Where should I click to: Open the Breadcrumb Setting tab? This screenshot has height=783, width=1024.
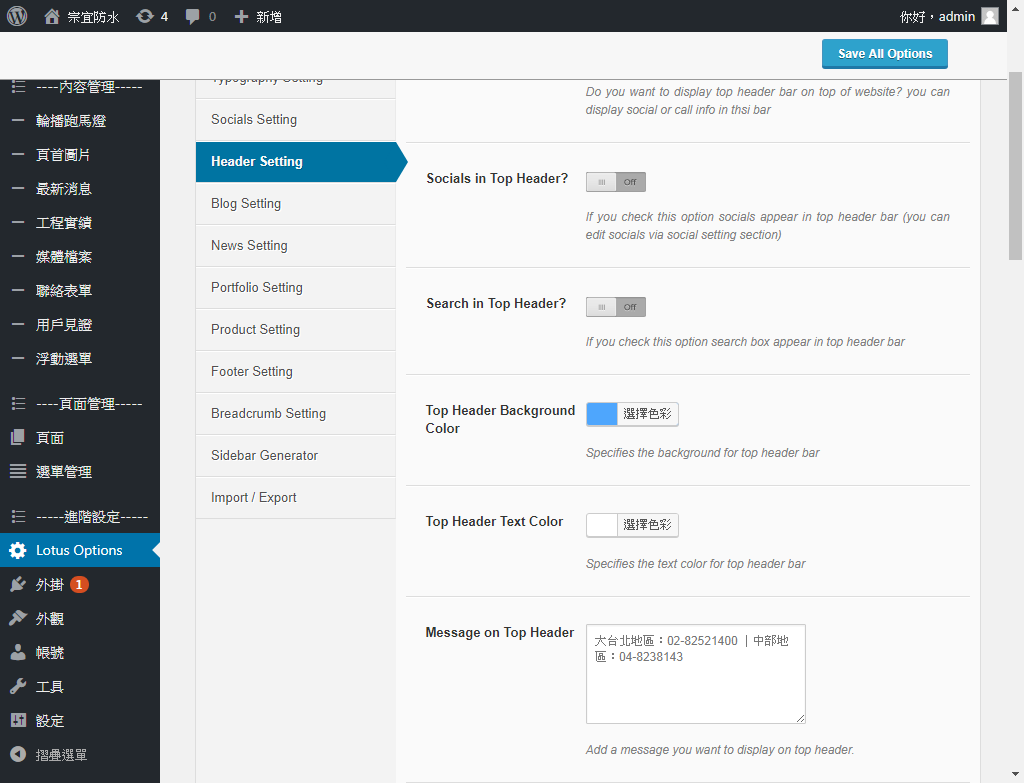[295, 413]
